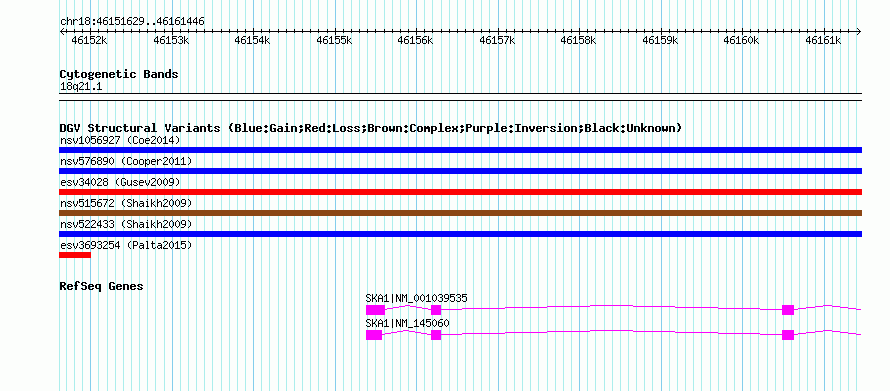
Task: Click the 46161k ruler tick
Action: point(824,40)
